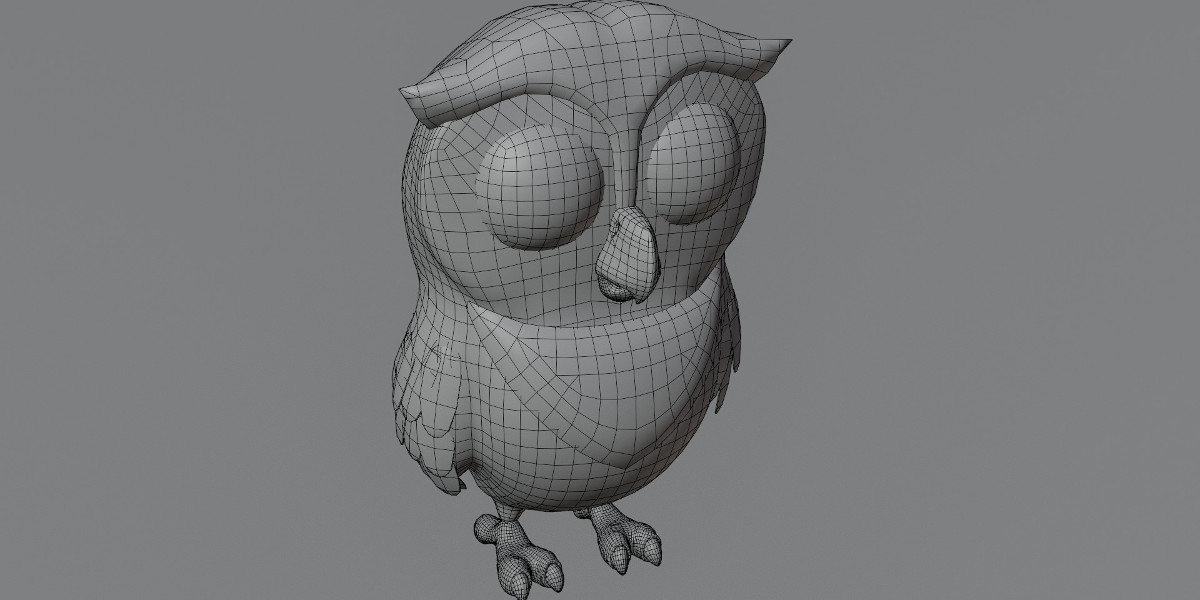Screen dimensions: 1200x600
Task: Click empty gray background right of the owl
Action: pyautogui.click(x=1000, y=300)
